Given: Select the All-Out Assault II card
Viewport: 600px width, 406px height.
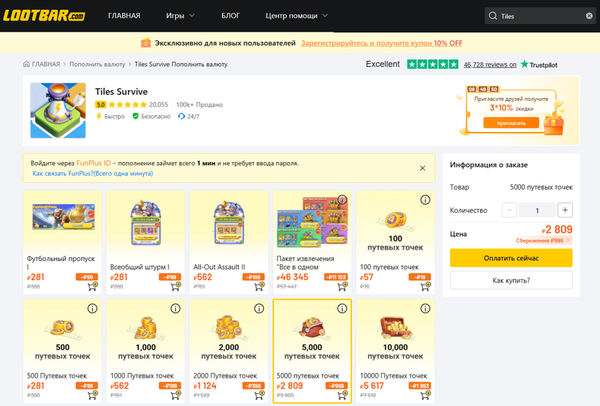Looking at the screenshot, I should 229,243.
